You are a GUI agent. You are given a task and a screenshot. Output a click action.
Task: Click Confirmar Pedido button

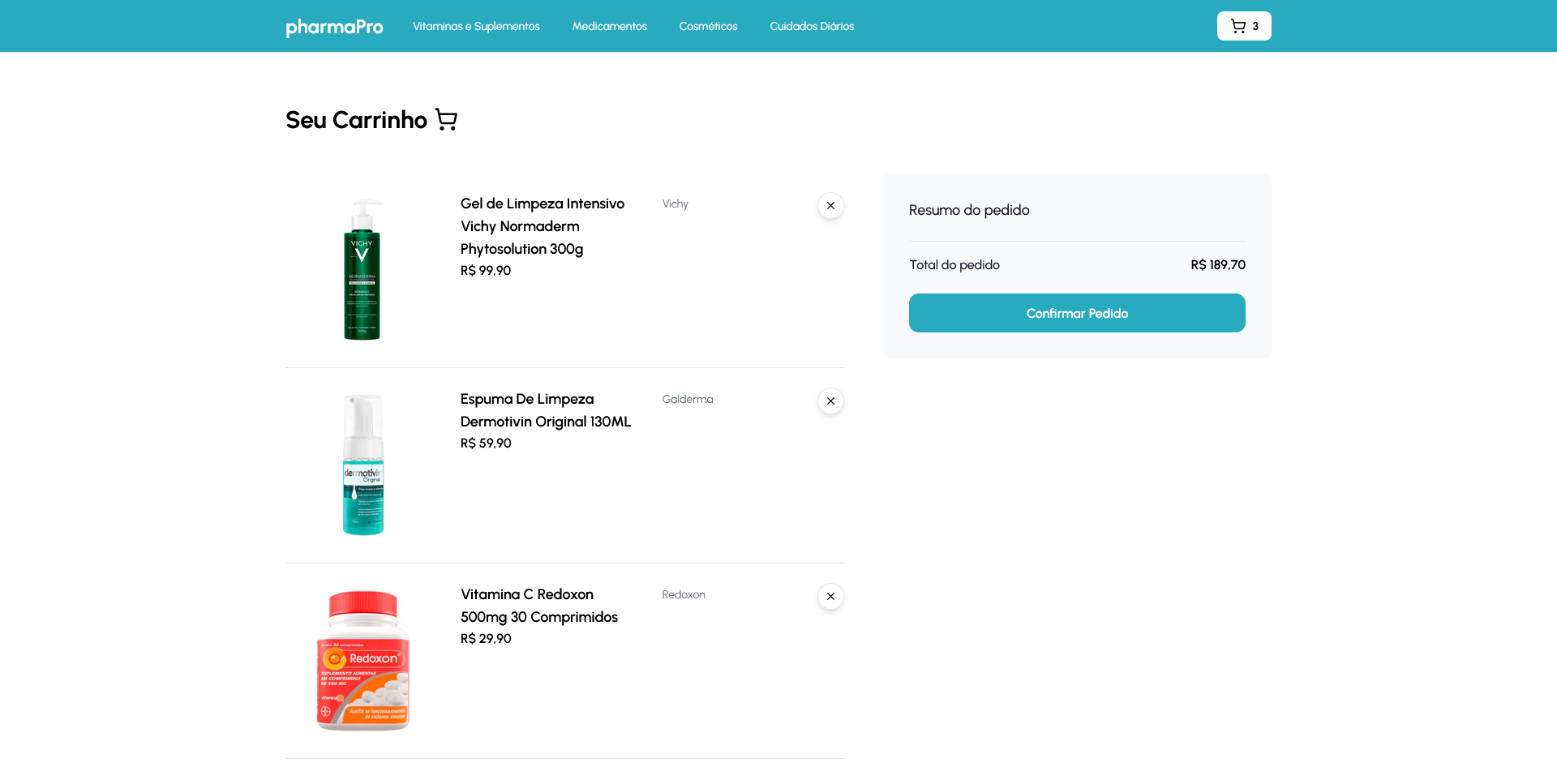(x=1077, y=313)
